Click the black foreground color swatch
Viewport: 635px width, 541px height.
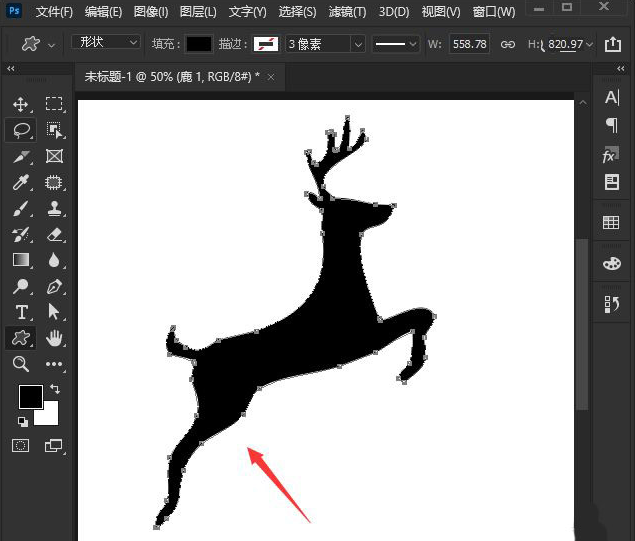(31, 396)
